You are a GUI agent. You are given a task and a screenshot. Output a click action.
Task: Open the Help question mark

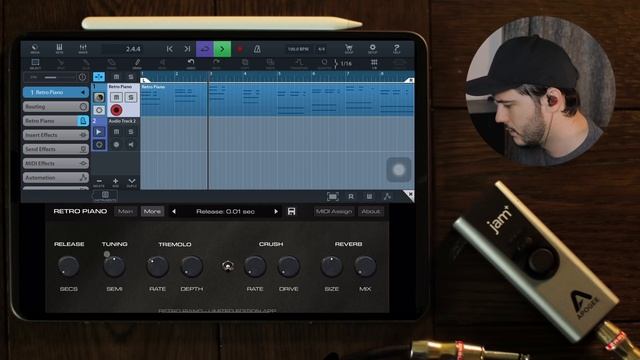coord(396,49)
